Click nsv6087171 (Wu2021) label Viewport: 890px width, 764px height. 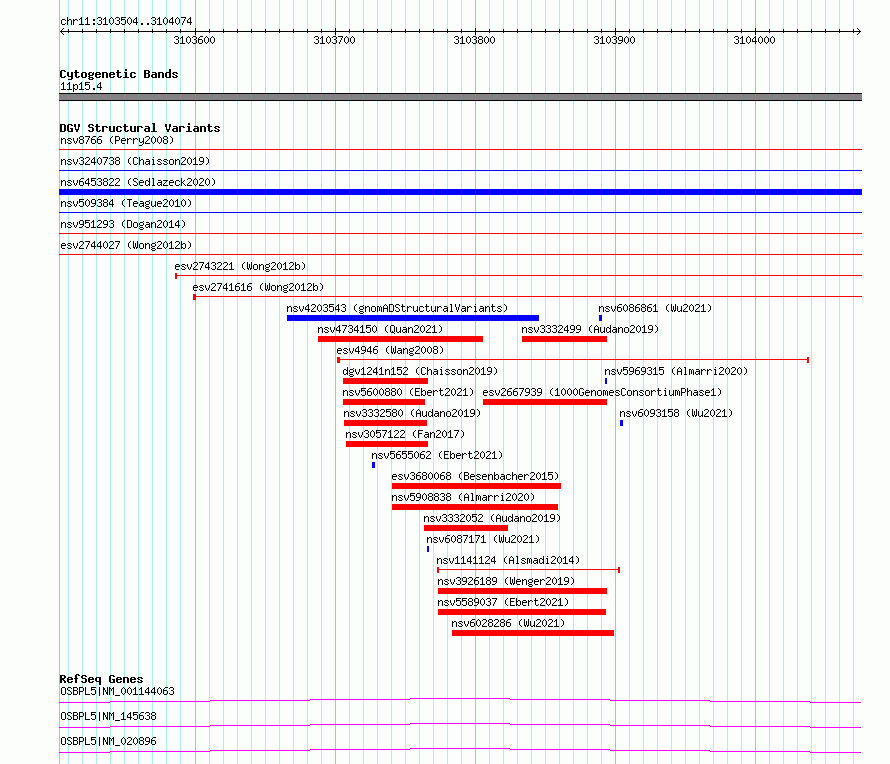[x=483, y=539]
